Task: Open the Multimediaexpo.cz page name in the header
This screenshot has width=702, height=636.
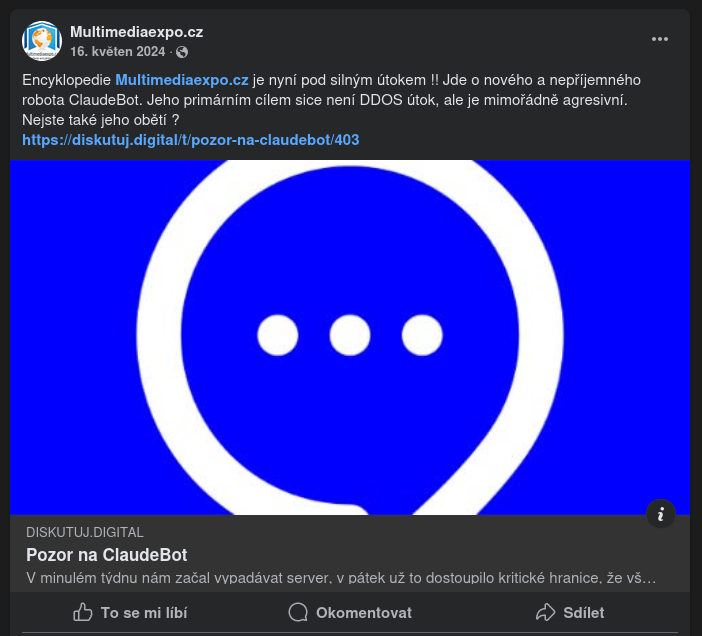Action: click(x=136, y=32)
